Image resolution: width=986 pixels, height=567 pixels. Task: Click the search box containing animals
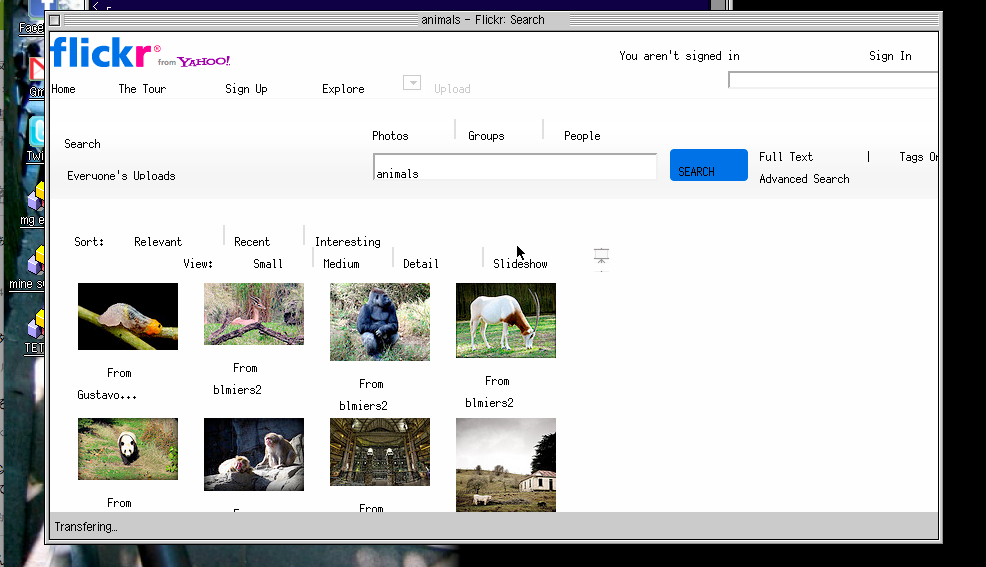[x=514, y=167]
